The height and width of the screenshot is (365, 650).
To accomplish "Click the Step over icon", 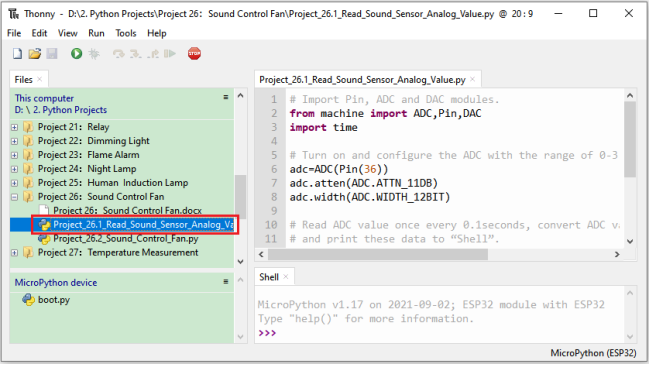I will [119, 54].
